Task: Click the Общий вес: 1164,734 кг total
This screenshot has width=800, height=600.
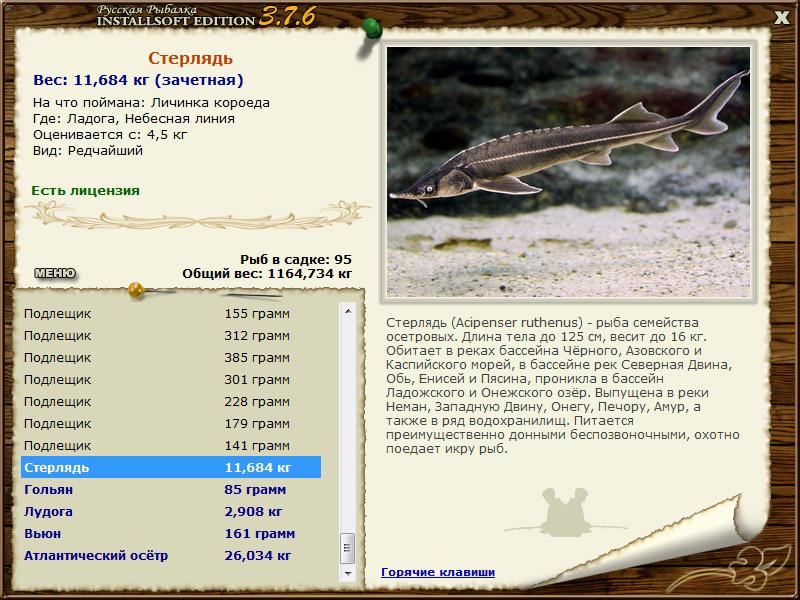Action: 267,273
